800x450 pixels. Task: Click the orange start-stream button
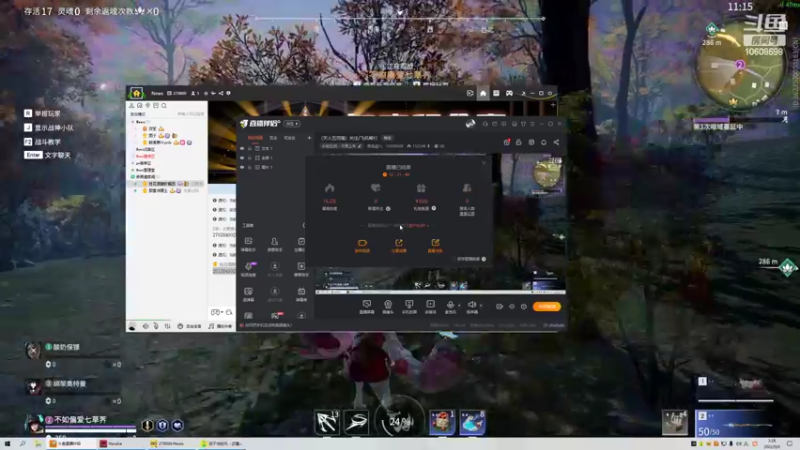(x=547, y=307)
